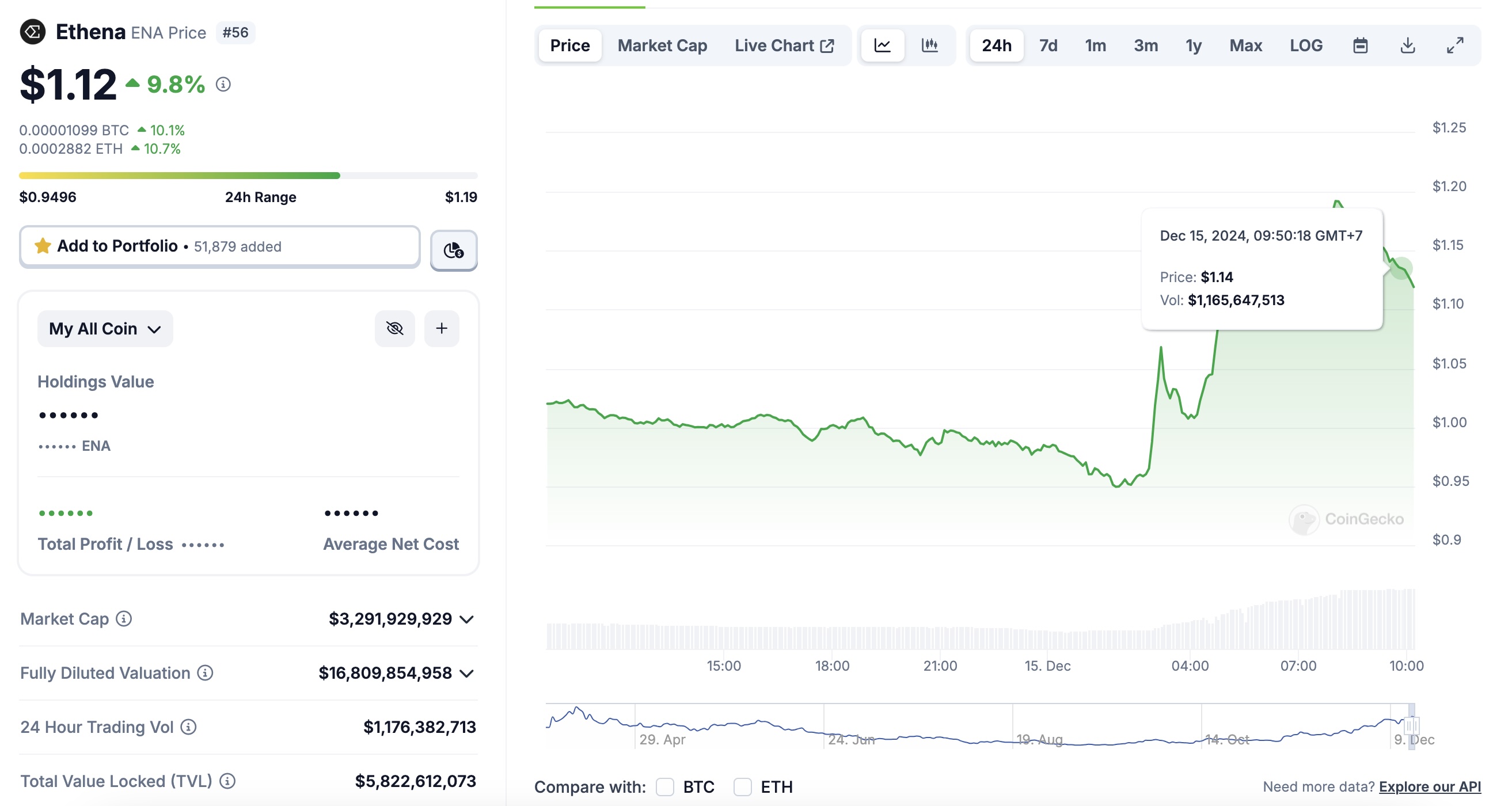1512x806 pixels.
Task: Switch to candlestick chart icon
Action: pyautogui.click(x=930, y=45)
